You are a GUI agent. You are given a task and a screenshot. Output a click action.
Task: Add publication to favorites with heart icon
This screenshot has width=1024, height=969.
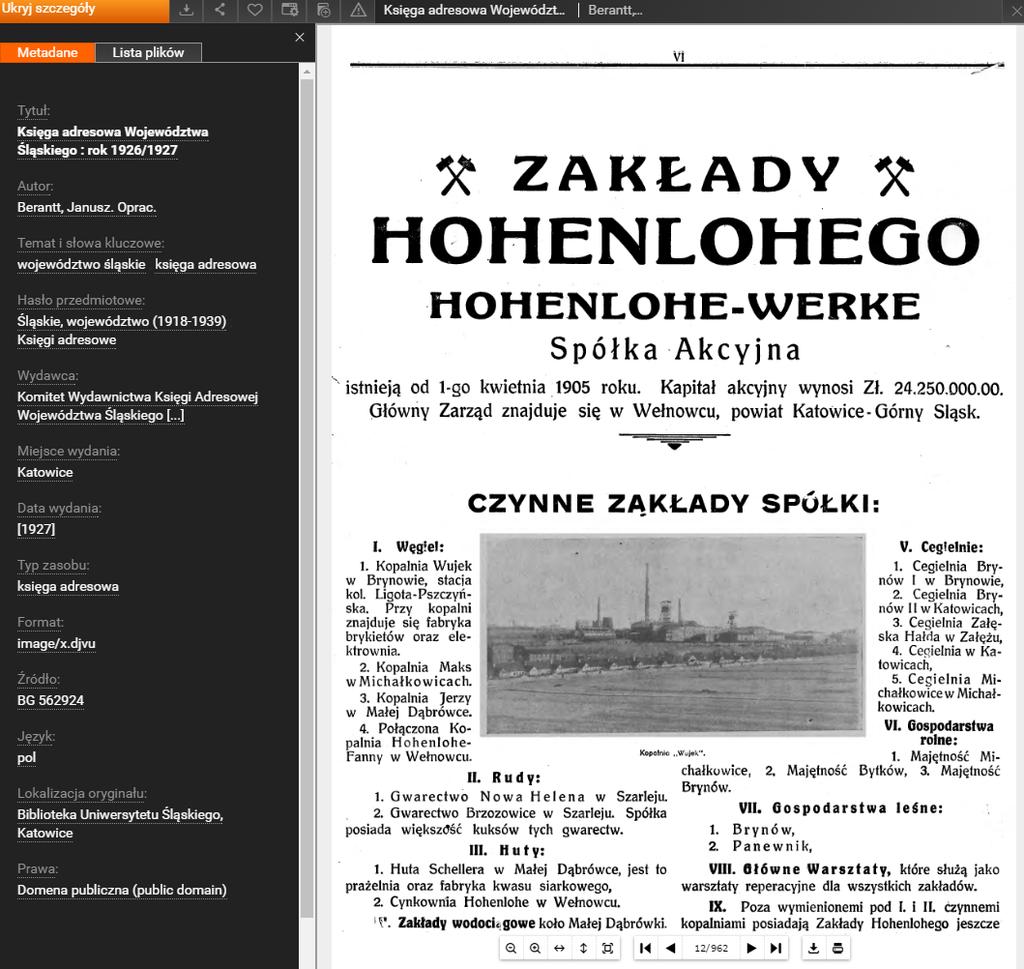pyautogui.click(x=255, y=10)
